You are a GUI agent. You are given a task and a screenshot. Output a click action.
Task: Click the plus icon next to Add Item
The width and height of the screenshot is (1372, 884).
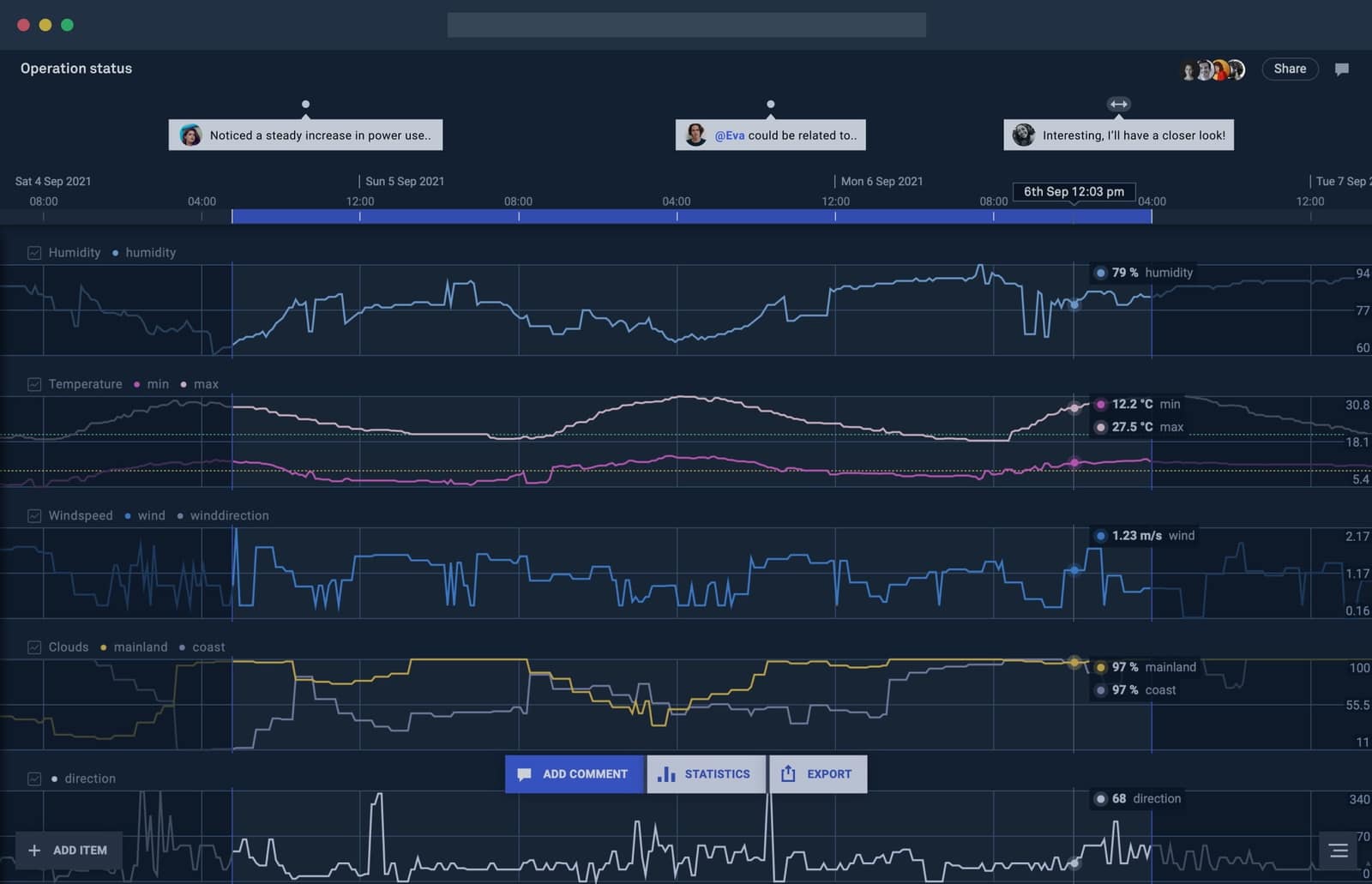(34, 850)
